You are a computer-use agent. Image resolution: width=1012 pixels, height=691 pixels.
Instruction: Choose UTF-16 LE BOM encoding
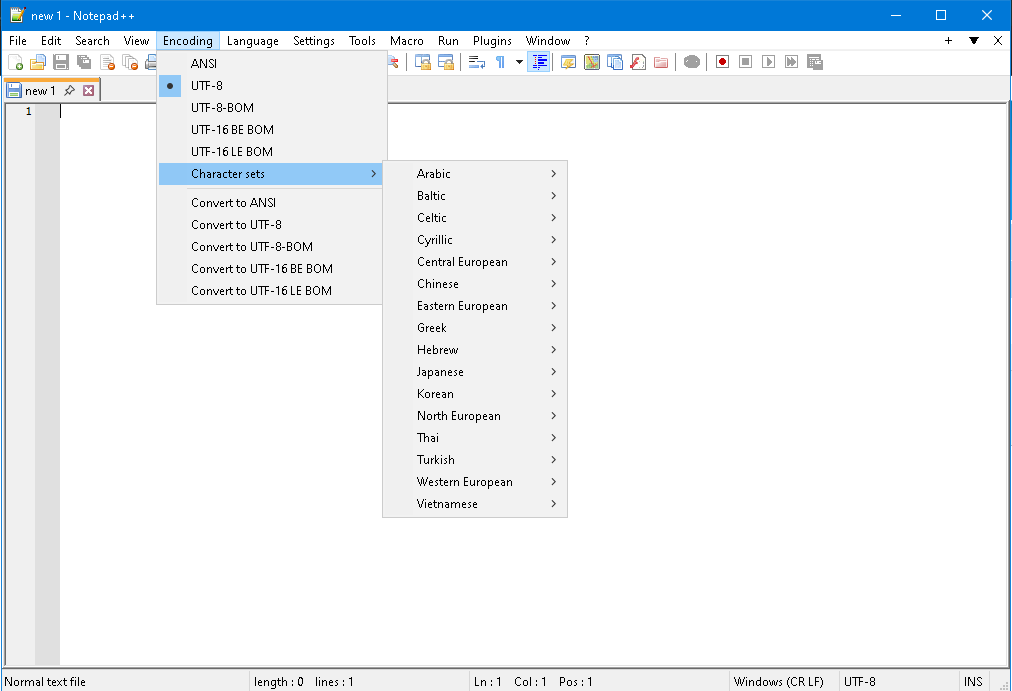(232, 152)
